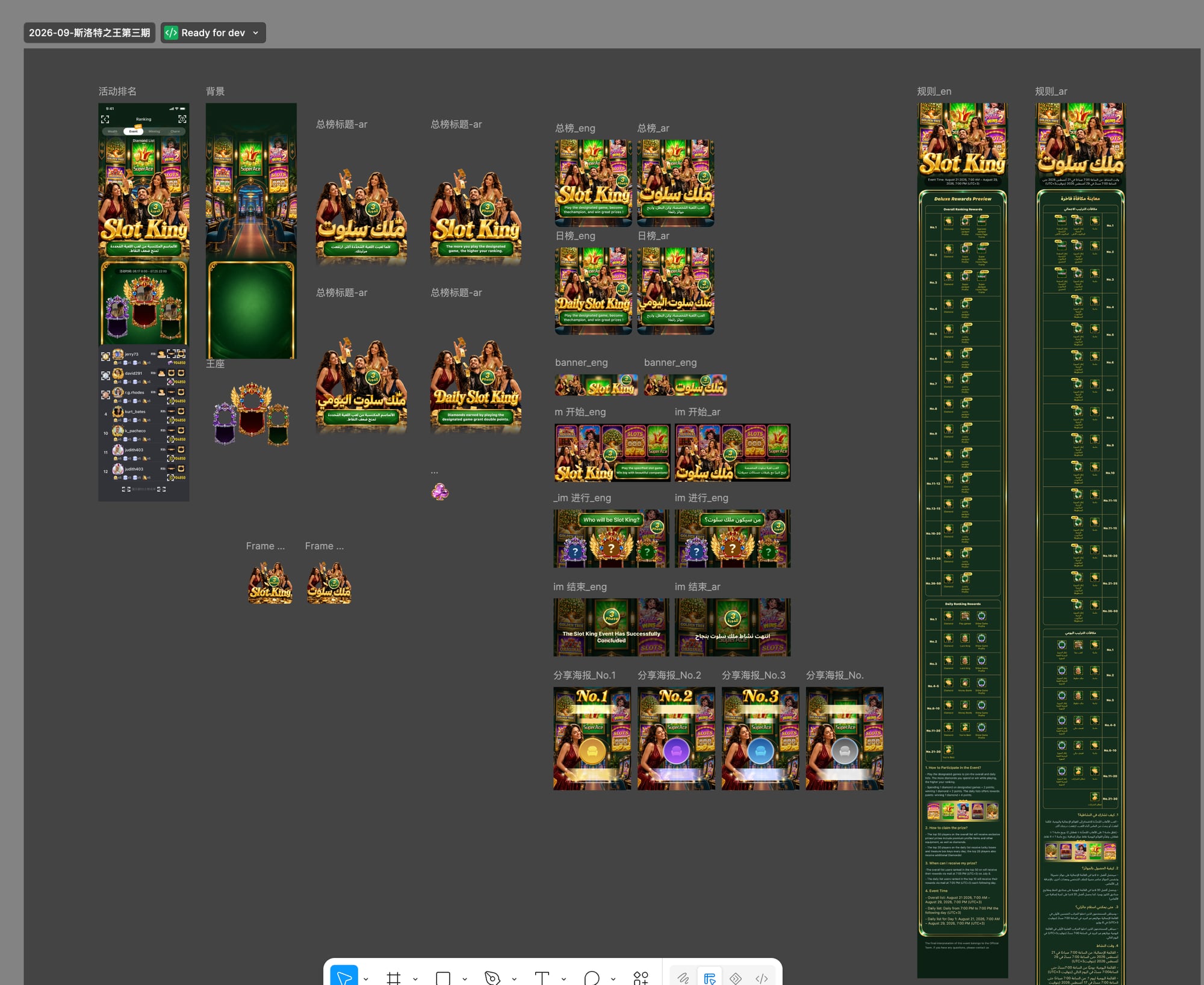Select the Frame tool
1204x985 pixels.
[394, 978]
